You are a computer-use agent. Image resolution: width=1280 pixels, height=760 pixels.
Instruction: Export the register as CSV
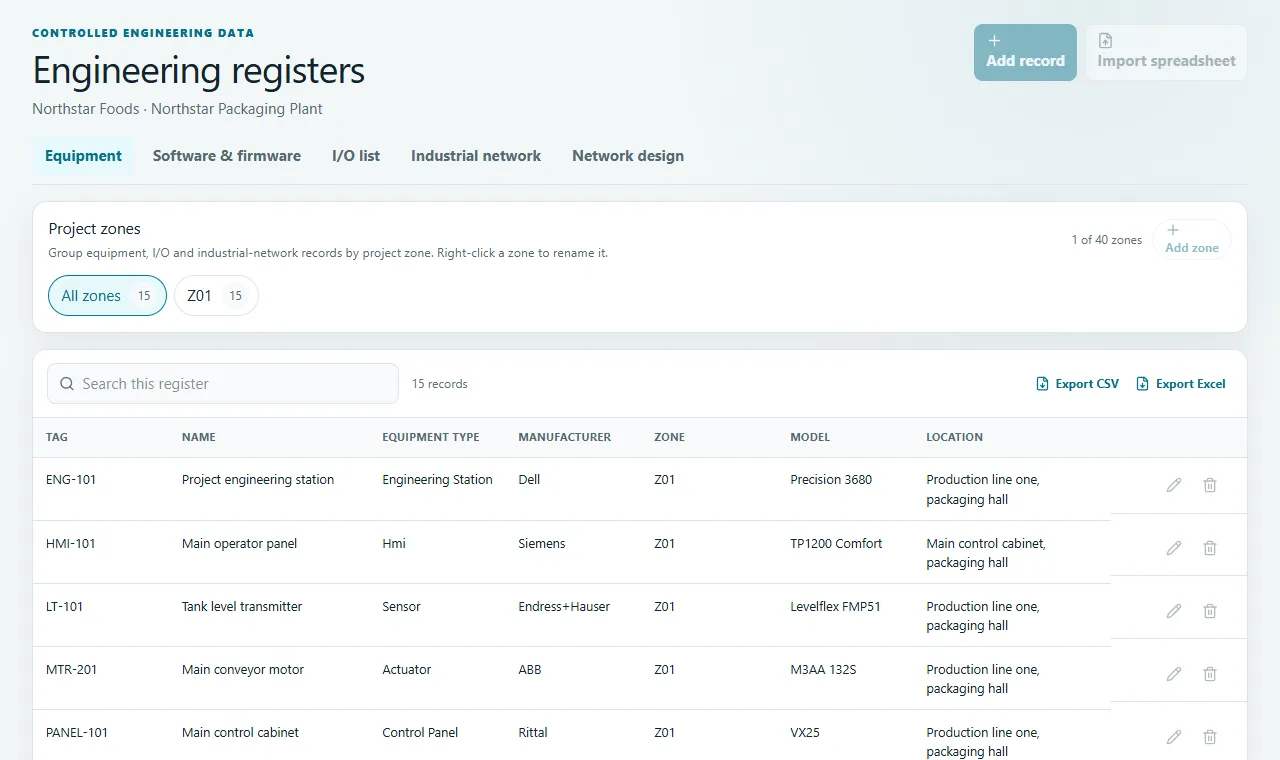click(x=1078, y=384)
